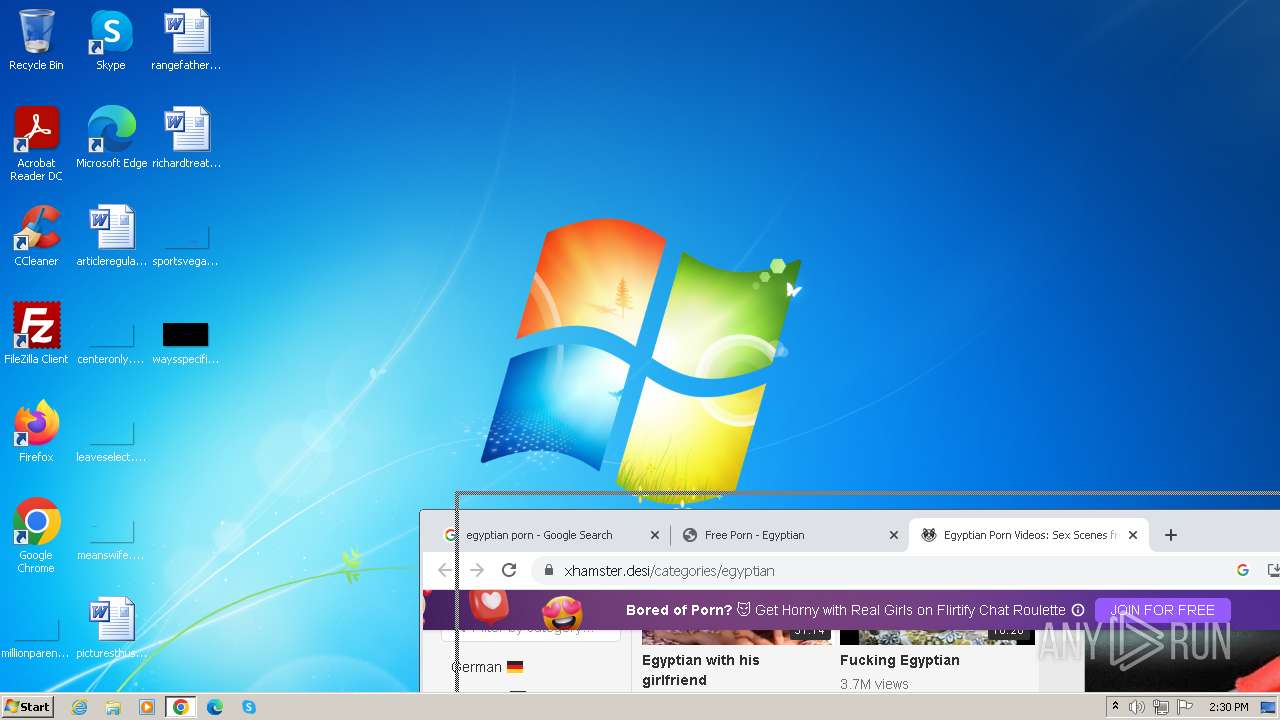Image resolution: width=1280 pixels, height=720 pixels.
Task: Open the rangefather Word document
Action: [186, 40]
